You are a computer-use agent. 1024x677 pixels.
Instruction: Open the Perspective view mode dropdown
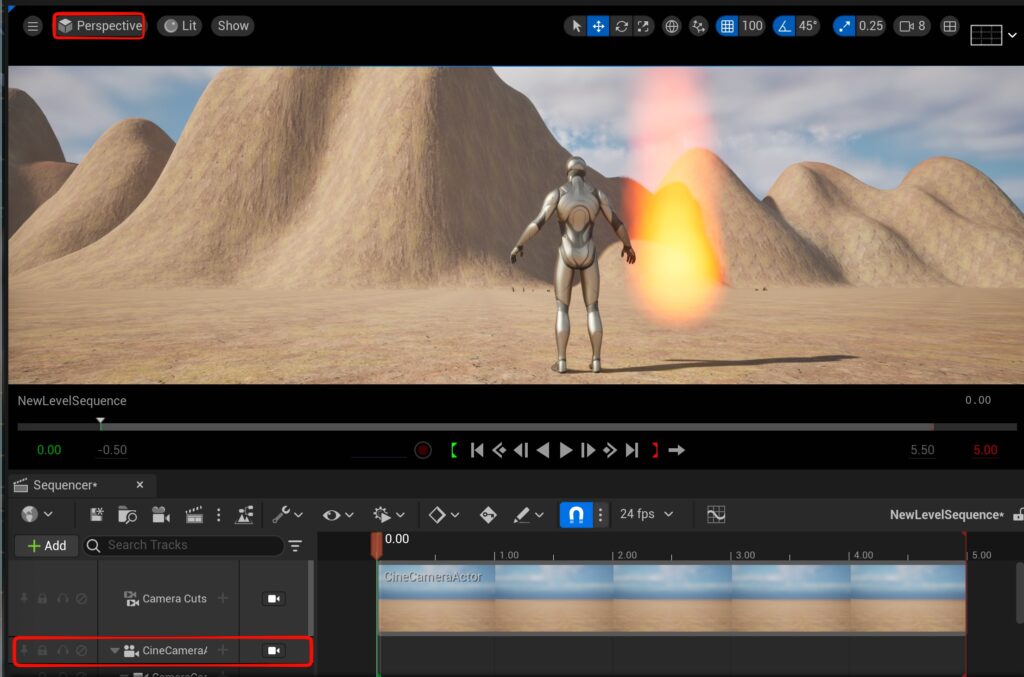tap(99, 26)
